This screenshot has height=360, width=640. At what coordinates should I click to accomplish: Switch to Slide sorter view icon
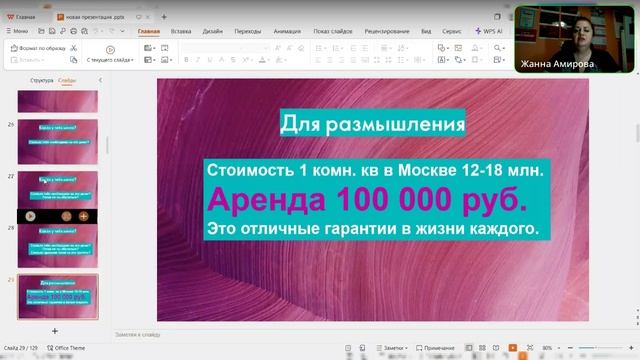482,348
